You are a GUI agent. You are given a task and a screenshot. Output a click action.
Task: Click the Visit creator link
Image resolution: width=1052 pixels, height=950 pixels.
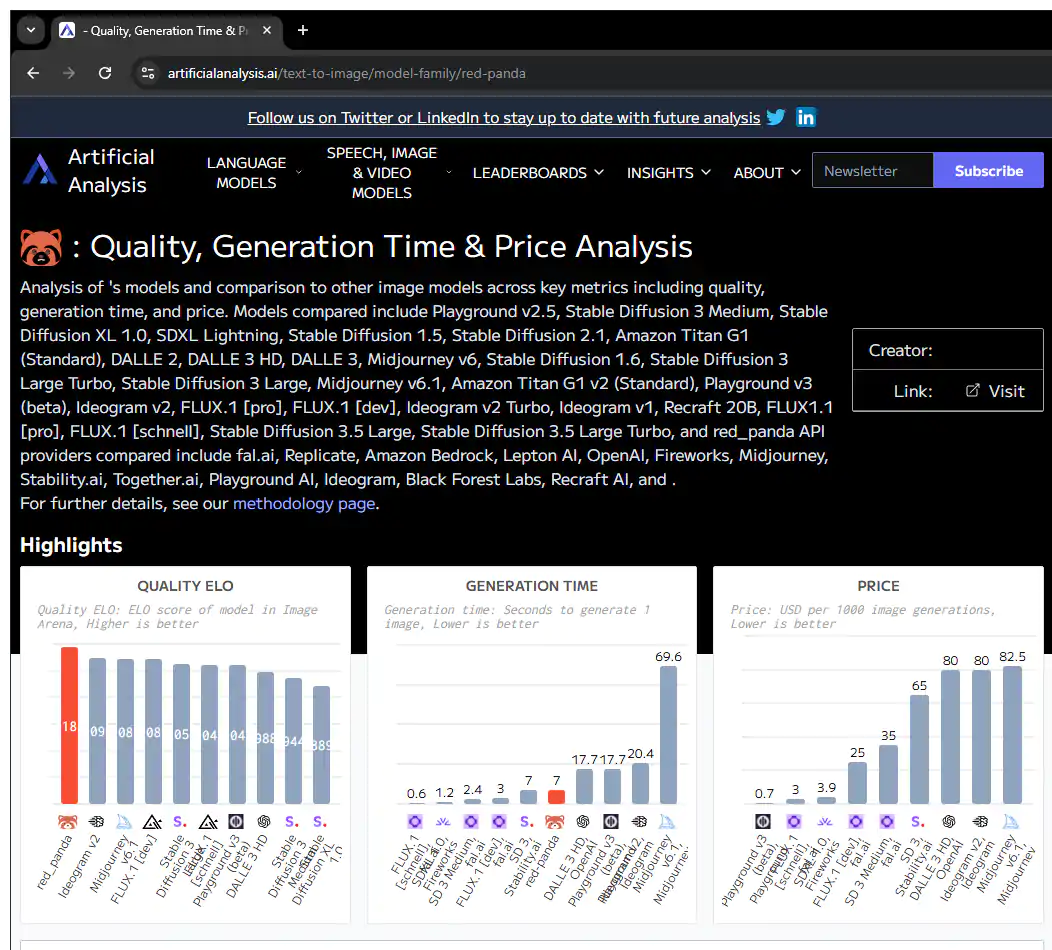click(x=995, y=391)
